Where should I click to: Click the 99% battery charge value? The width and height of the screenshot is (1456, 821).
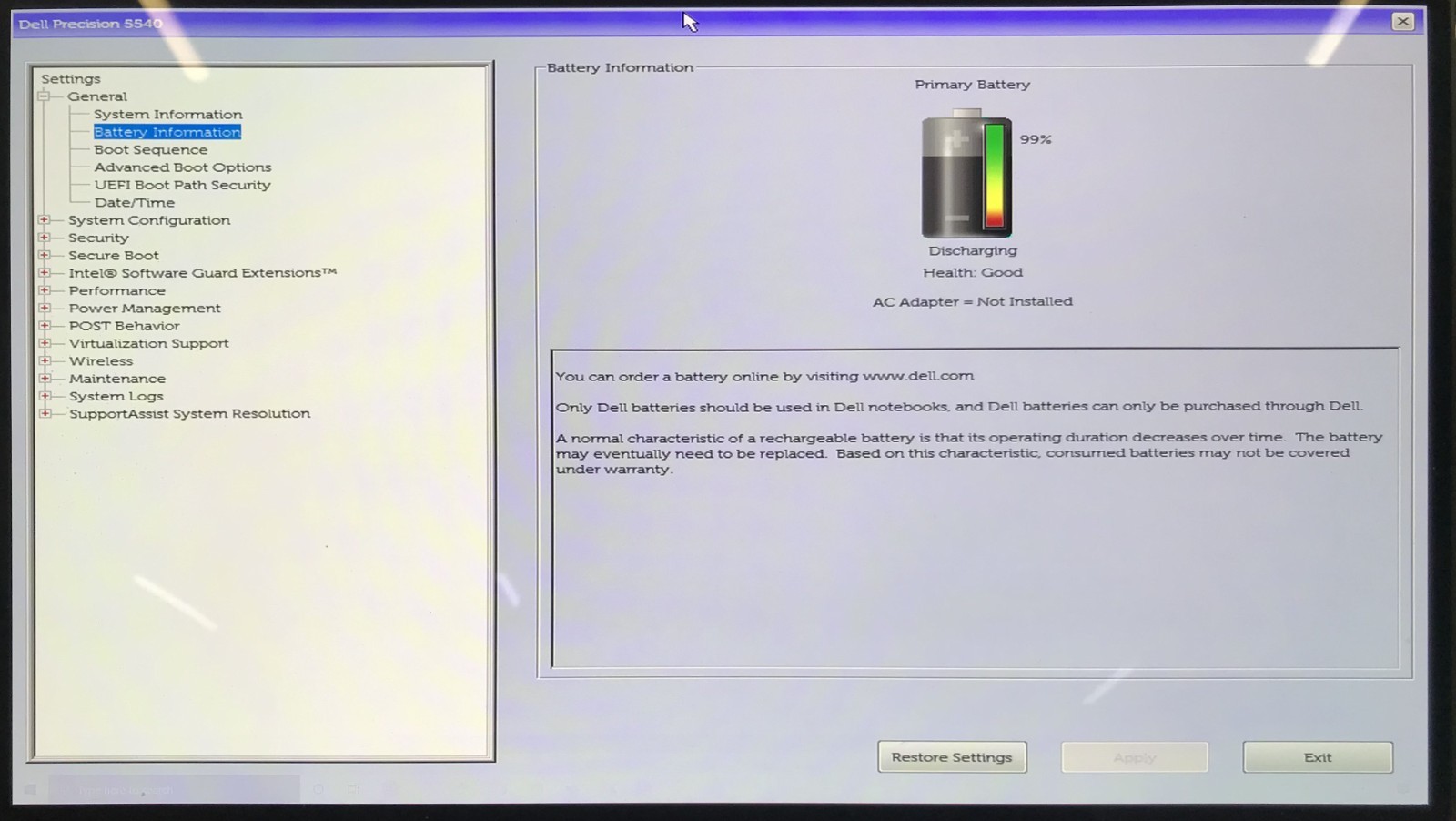(1036, 139)
